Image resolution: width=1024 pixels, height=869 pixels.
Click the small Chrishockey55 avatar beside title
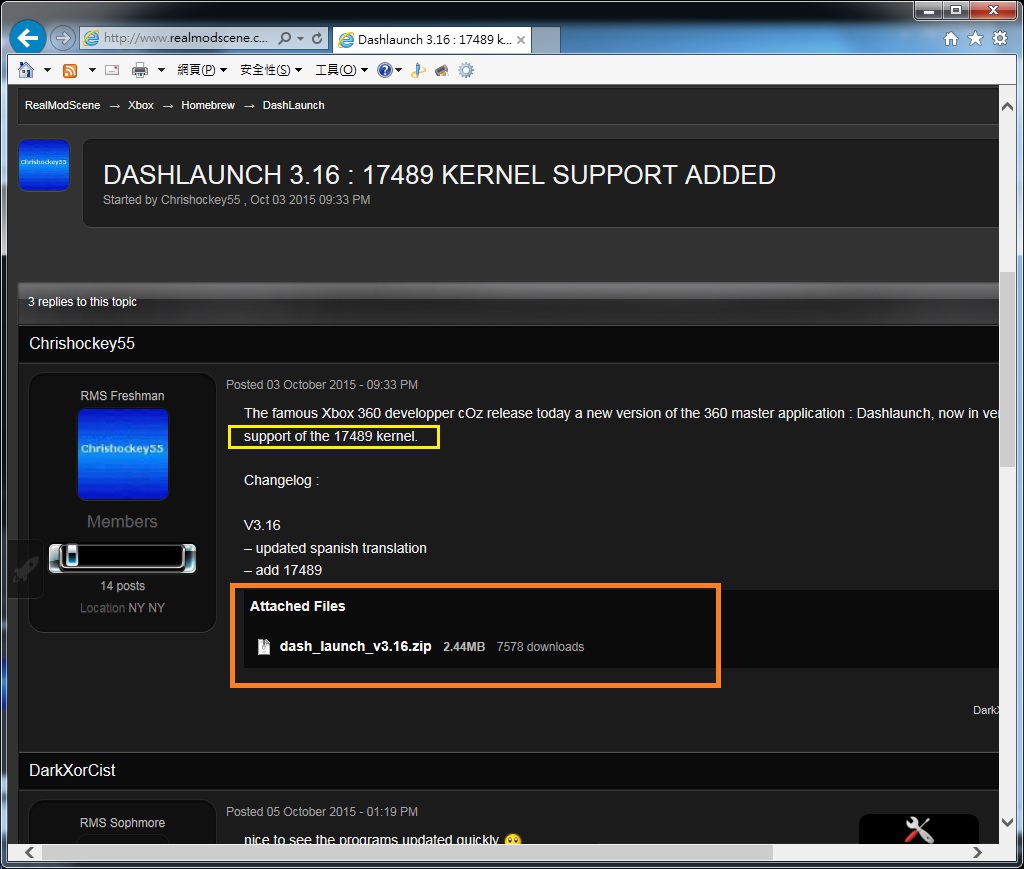pyautogui.click(x=44, y=165)
